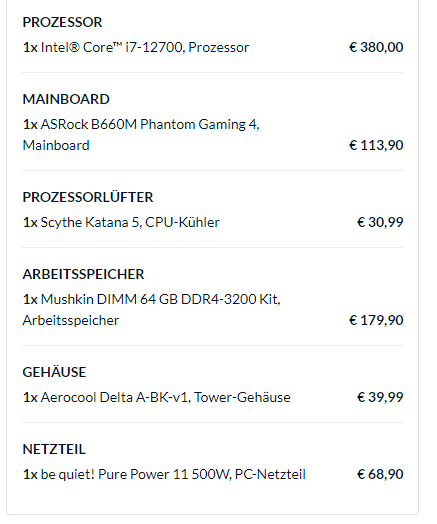Select the PROZESSOR category heading
The width and height of the screenshot is (437, 524).
pos(62,22)
